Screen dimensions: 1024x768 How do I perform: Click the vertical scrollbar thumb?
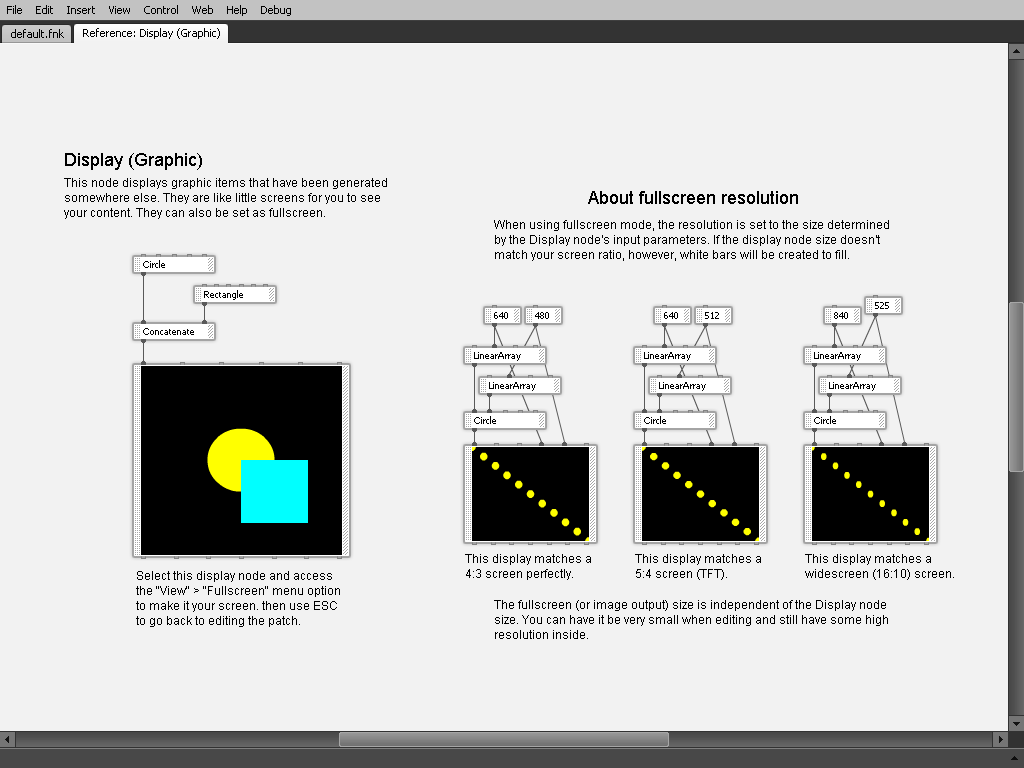point(1016,387)
